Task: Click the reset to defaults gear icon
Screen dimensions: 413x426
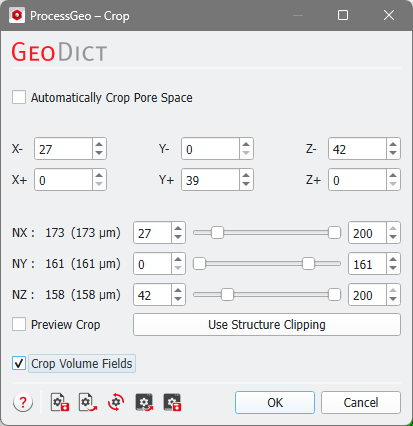Action: [x=116, y=402]
